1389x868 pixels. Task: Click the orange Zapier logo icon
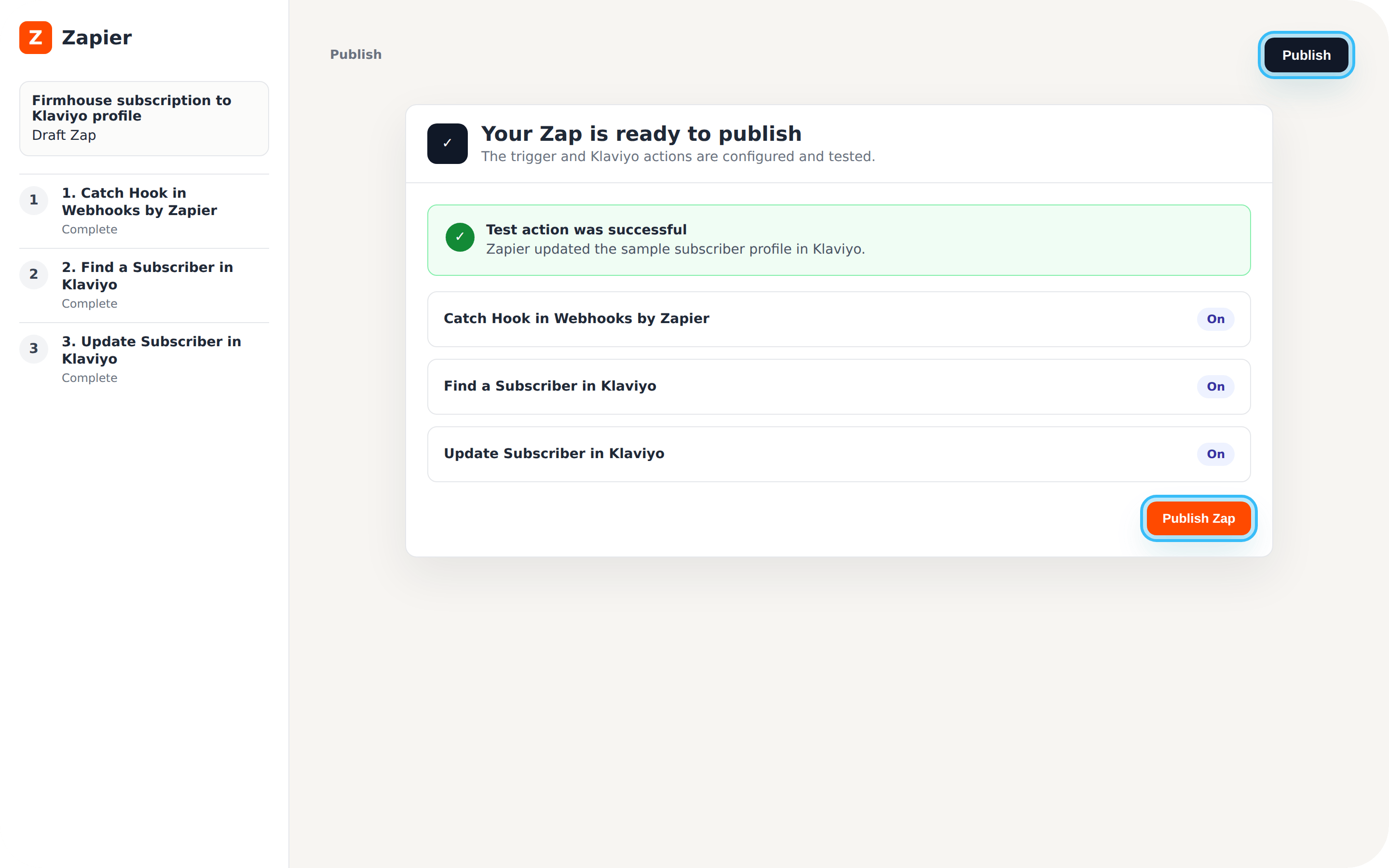coord(36,38)
